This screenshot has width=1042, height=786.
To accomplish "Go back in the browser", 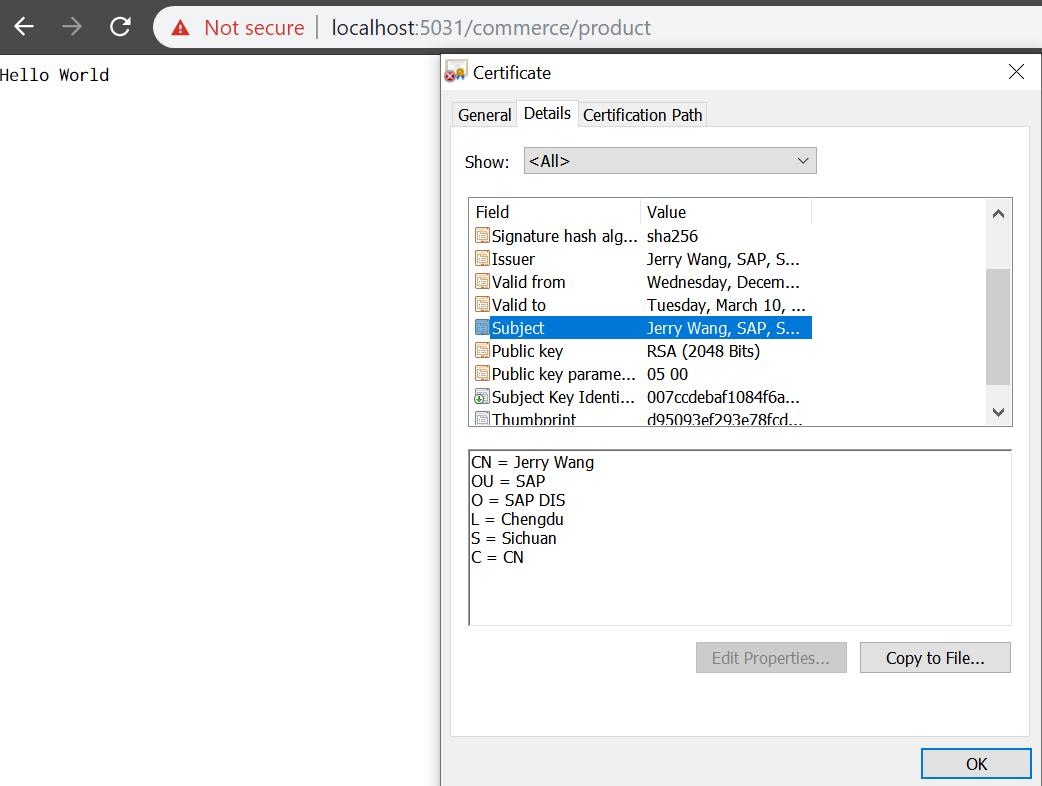I will point(25,27).
